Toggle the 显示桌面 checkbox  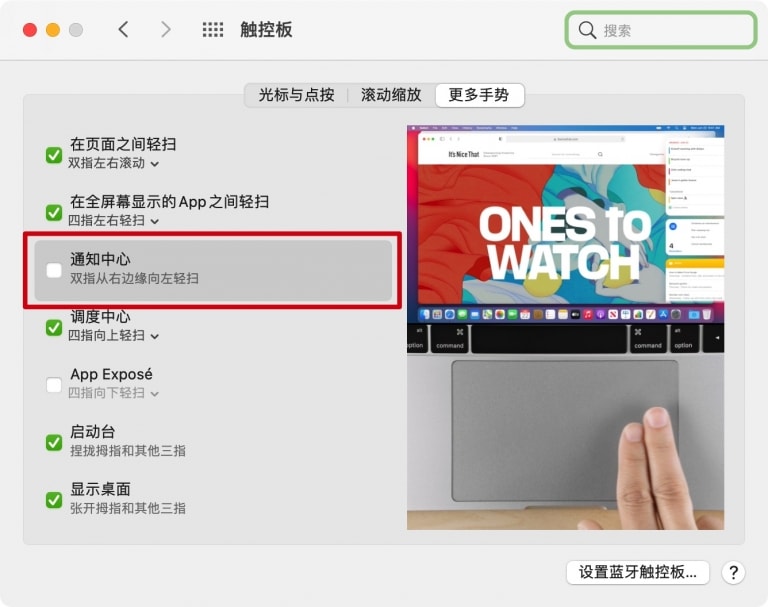tap(54, 500)
